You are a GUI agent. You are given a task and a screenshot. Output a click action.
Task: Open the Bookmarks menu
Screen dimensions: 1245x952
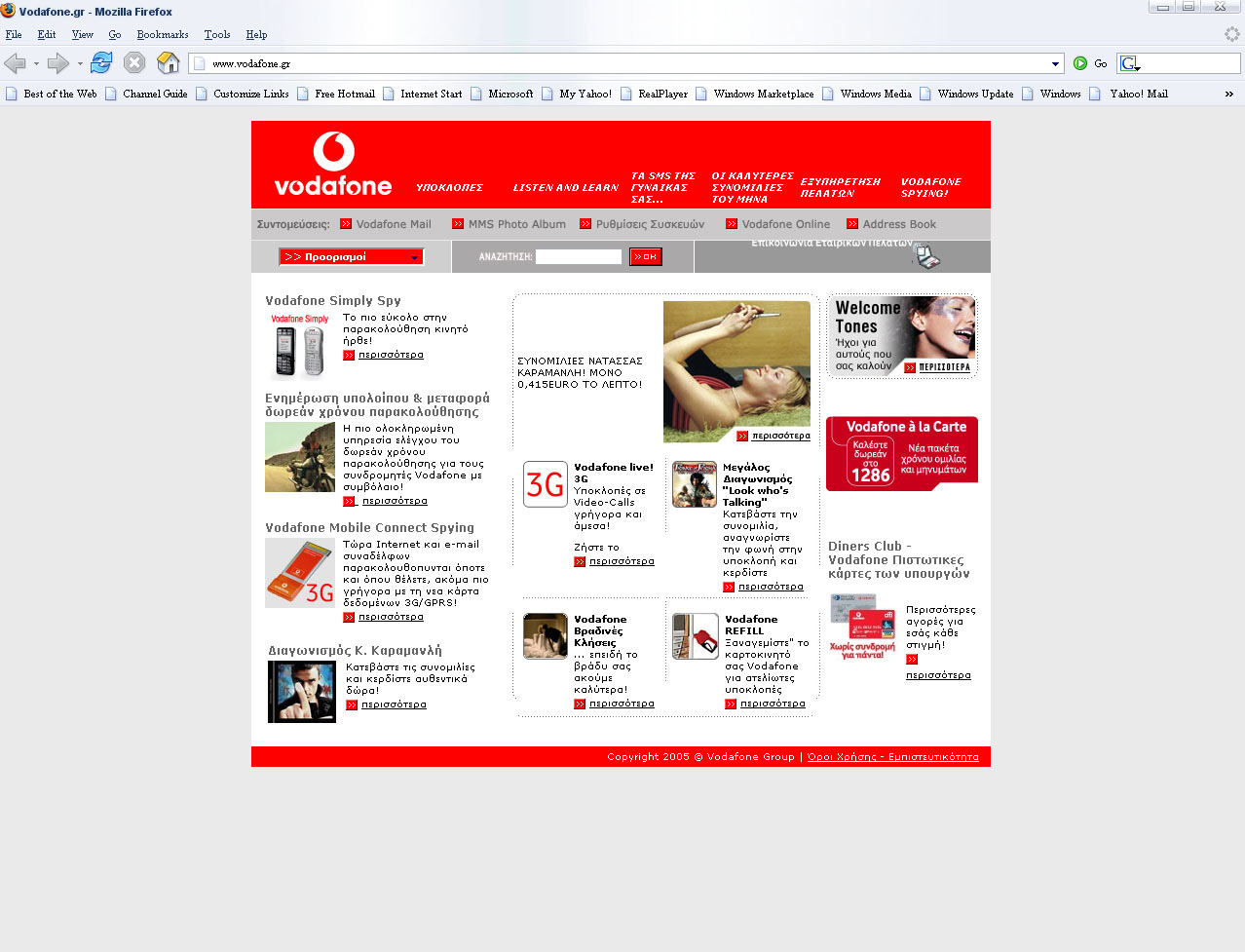pyautogui.click(x=163, y=34)
